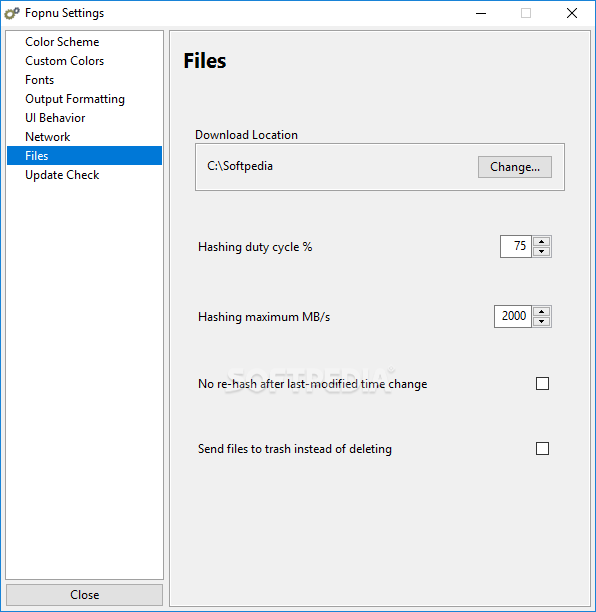The width and height of the screenshot is (596, 612).
Task: Open Output Formatting settings
Action: [84, 99]
